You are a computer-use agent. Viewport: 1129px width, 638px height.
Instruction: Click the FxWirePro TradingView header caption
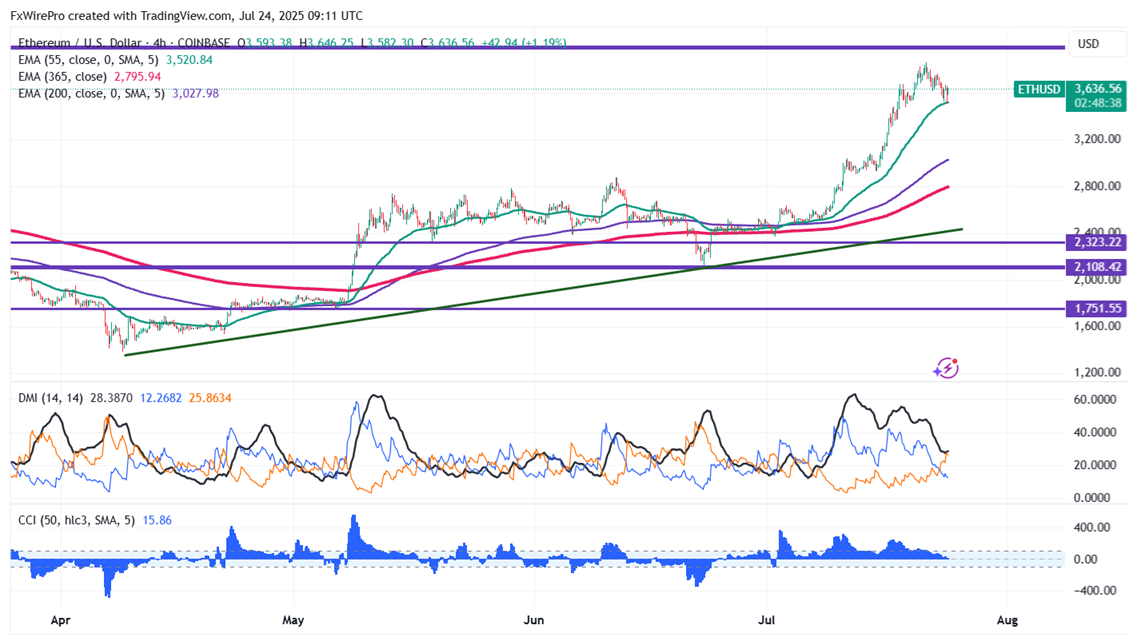[x=186, y=15]
